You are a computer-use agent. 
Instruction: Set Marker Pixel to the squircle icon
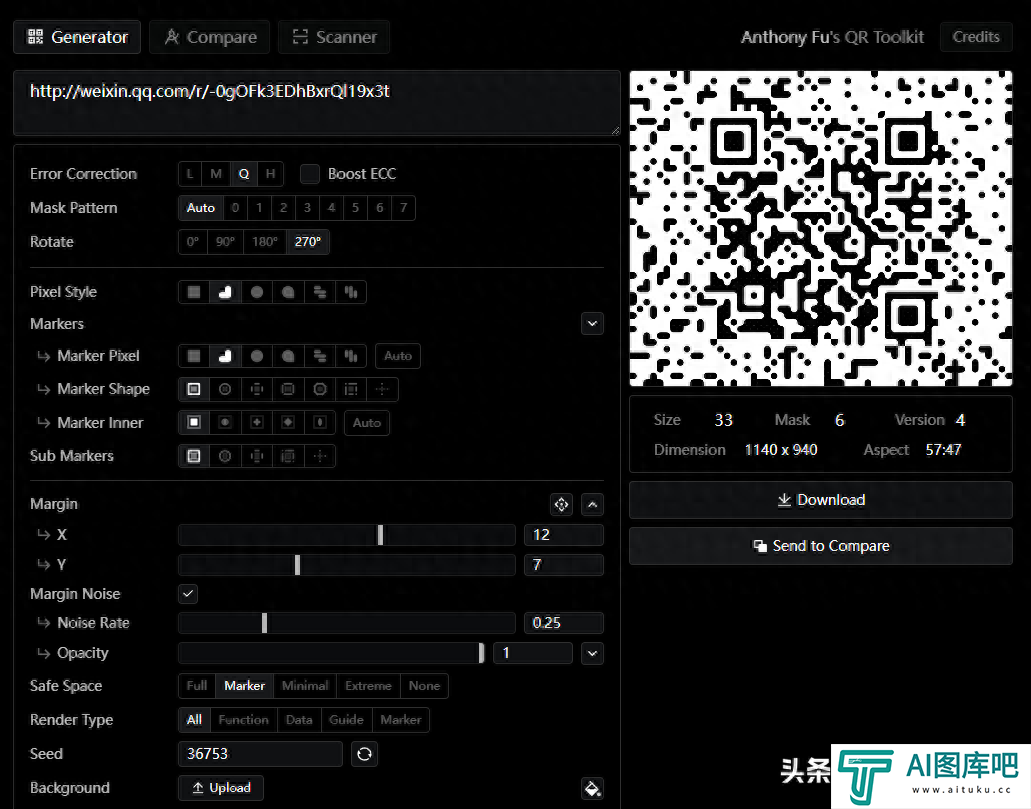click(x=288, y=356)
